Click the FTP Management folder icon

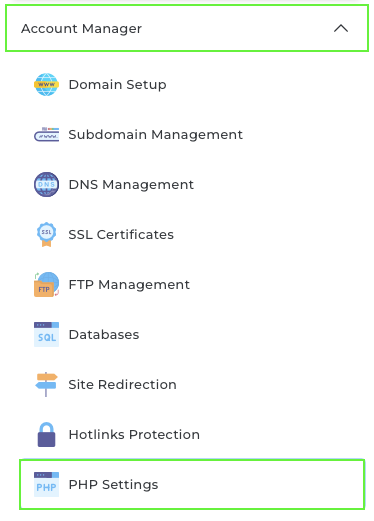coord(46,284)
